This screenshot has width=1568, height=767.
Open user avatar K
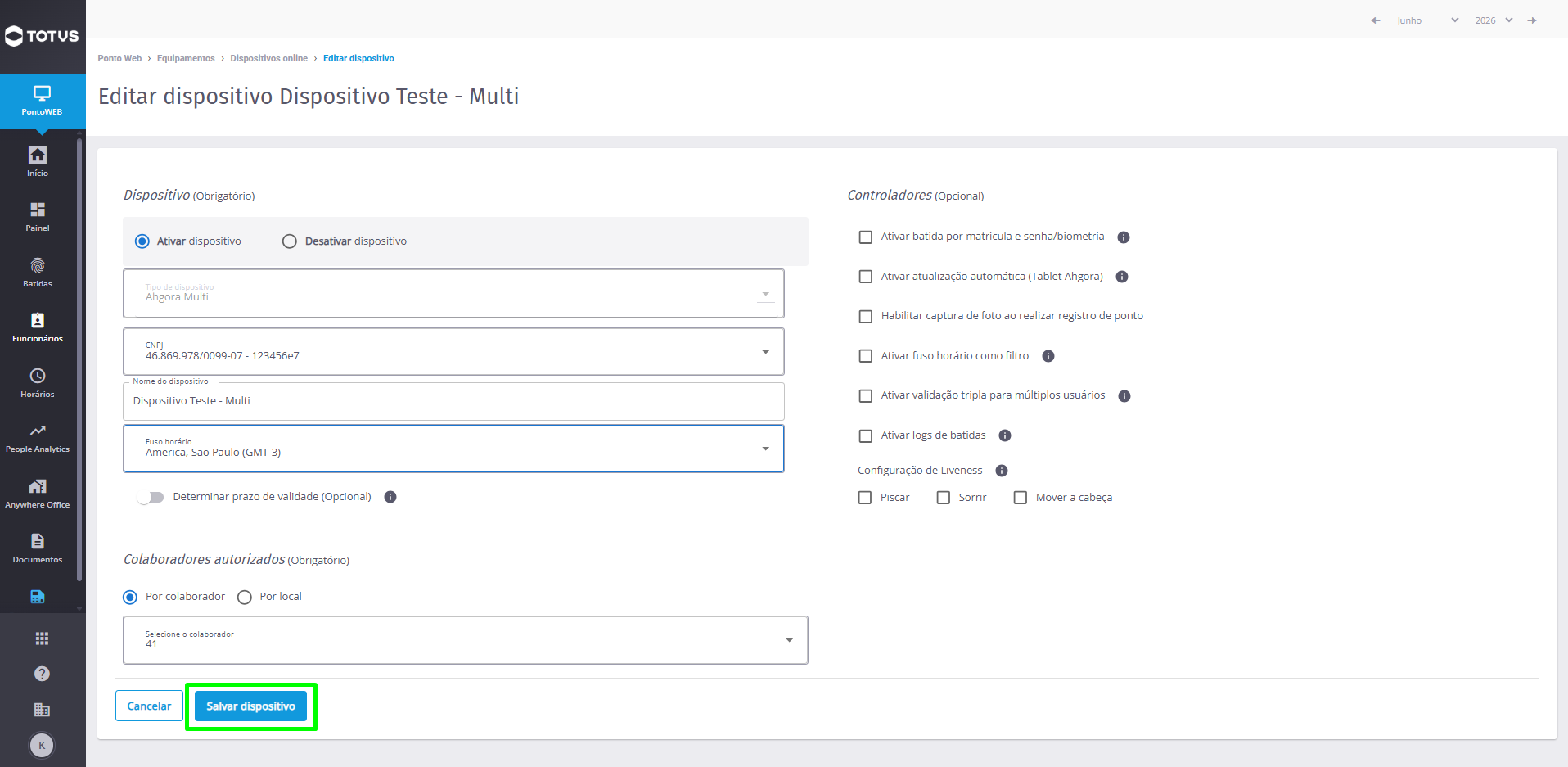[42, 745]
